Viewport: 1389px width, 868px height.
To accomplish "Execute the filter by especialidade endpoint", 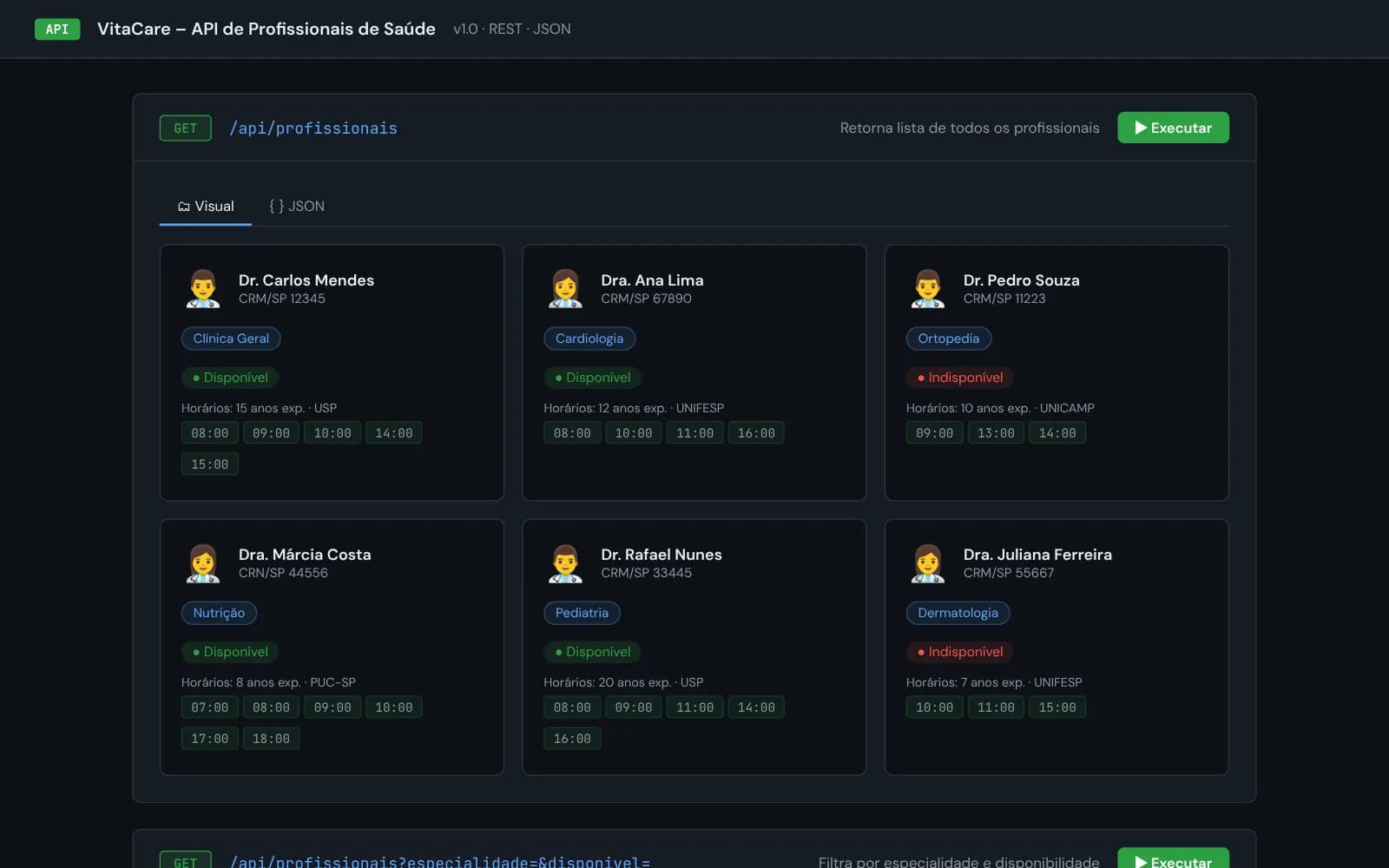I will click(1173, 858).
